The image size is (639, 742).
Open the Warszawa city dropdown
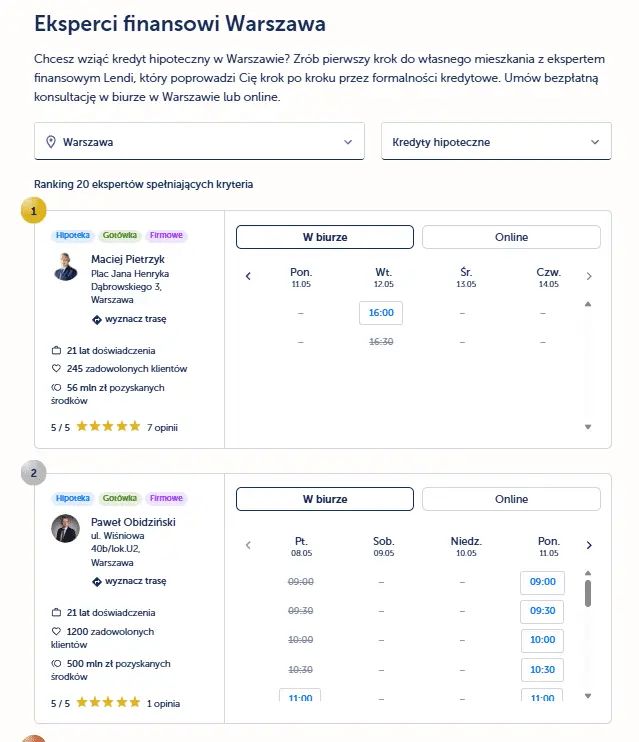tap(199, 141)
